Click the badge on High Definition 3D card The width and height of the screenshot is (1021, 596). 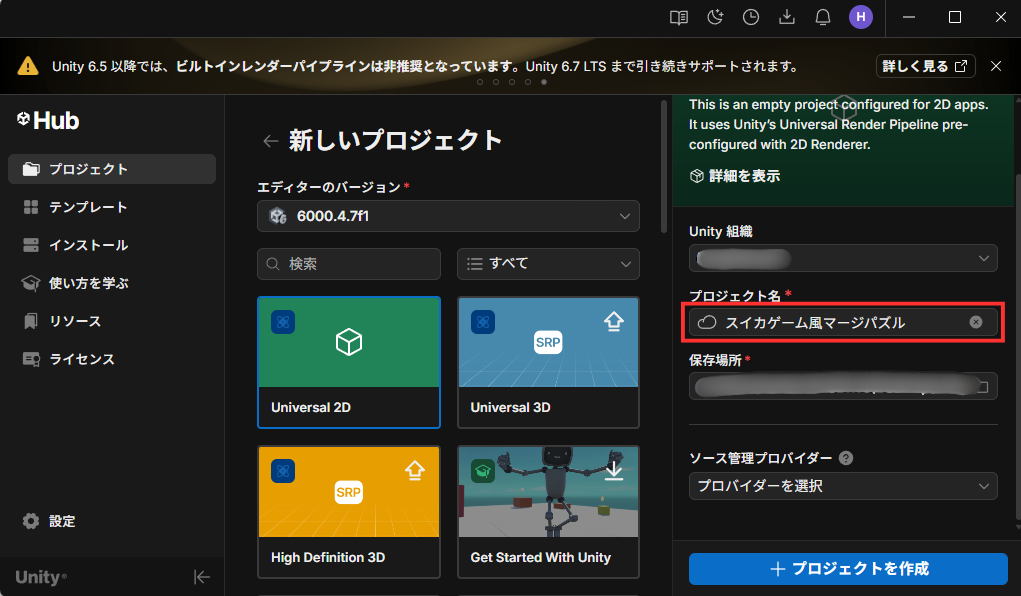[x=283, y=471]
